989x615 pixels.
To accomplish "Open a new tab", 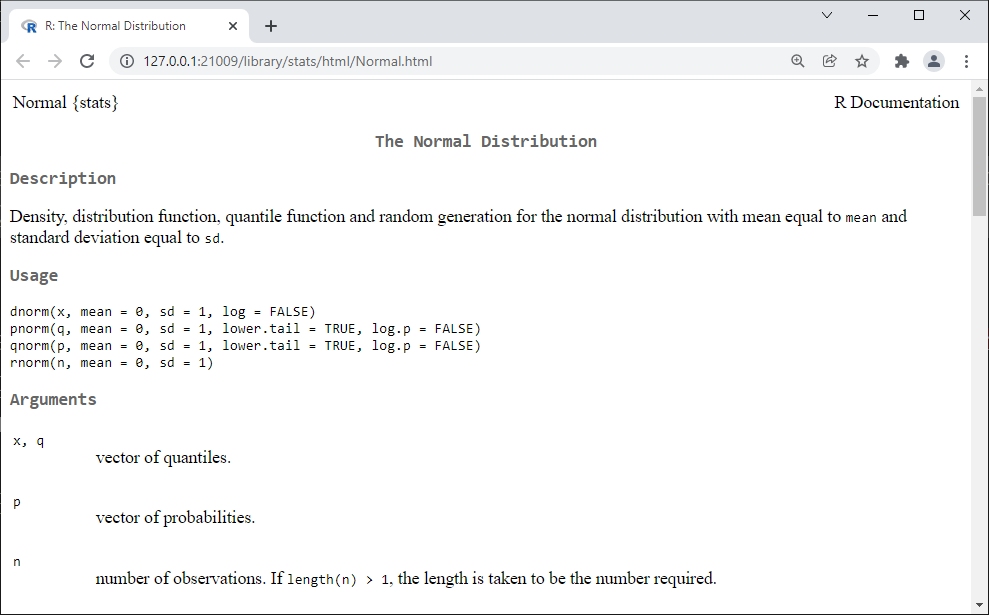I will click(x=271, y=26).
